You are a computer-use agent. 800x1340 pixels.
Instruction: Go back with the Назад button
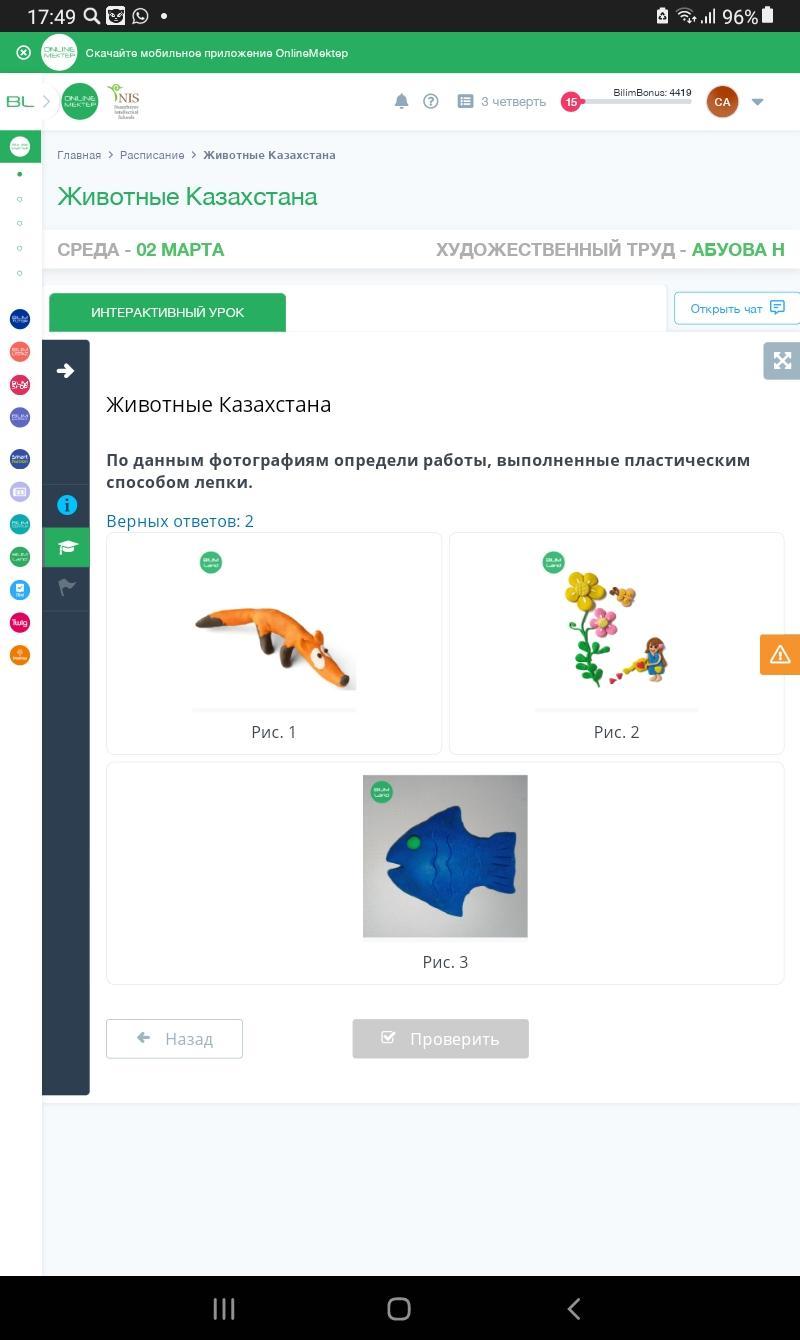tap(174, 1039)
